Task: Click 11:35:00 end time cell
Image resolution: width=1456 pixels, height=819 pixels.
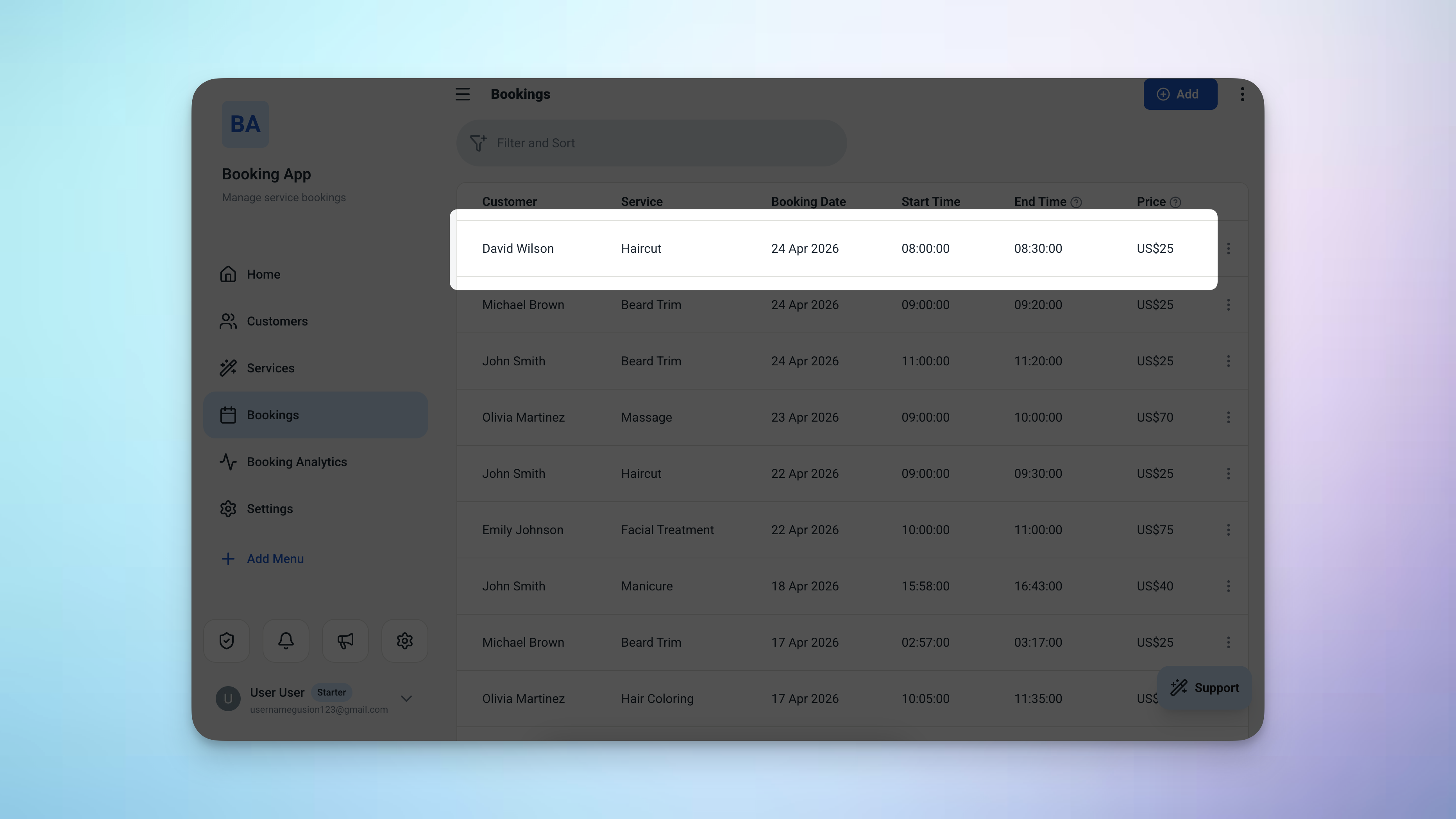Action: [1038, 699]
